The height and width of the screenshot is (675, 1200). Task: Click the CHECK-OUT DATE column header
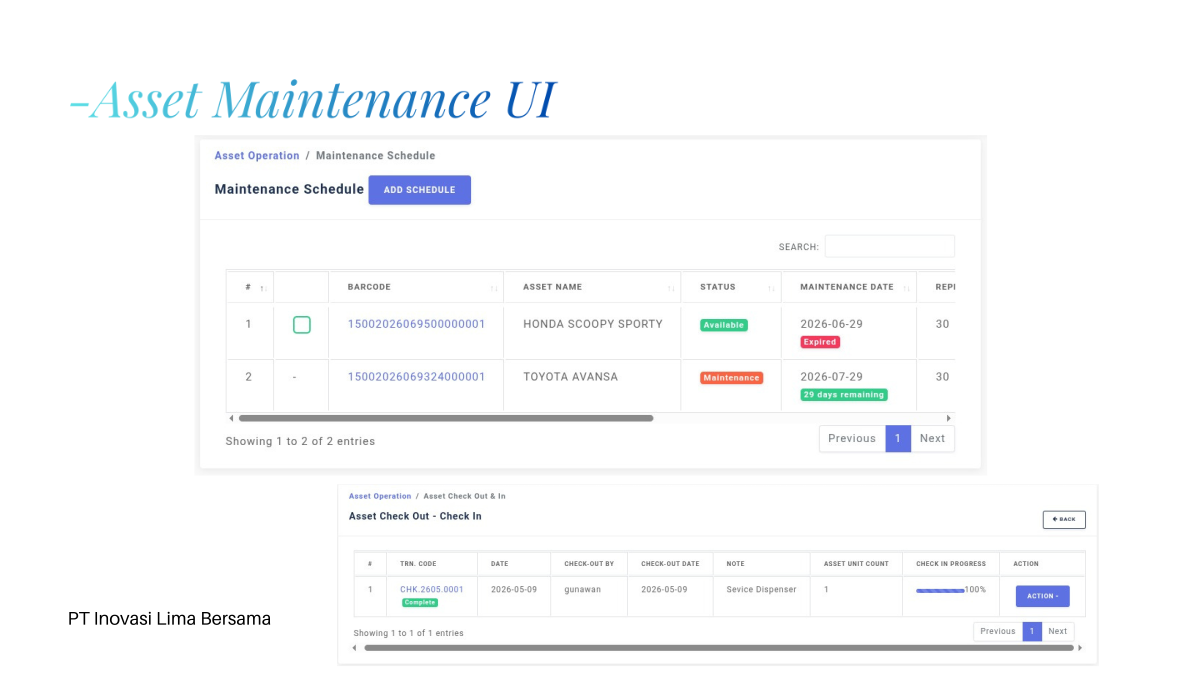tap(670, 564)
